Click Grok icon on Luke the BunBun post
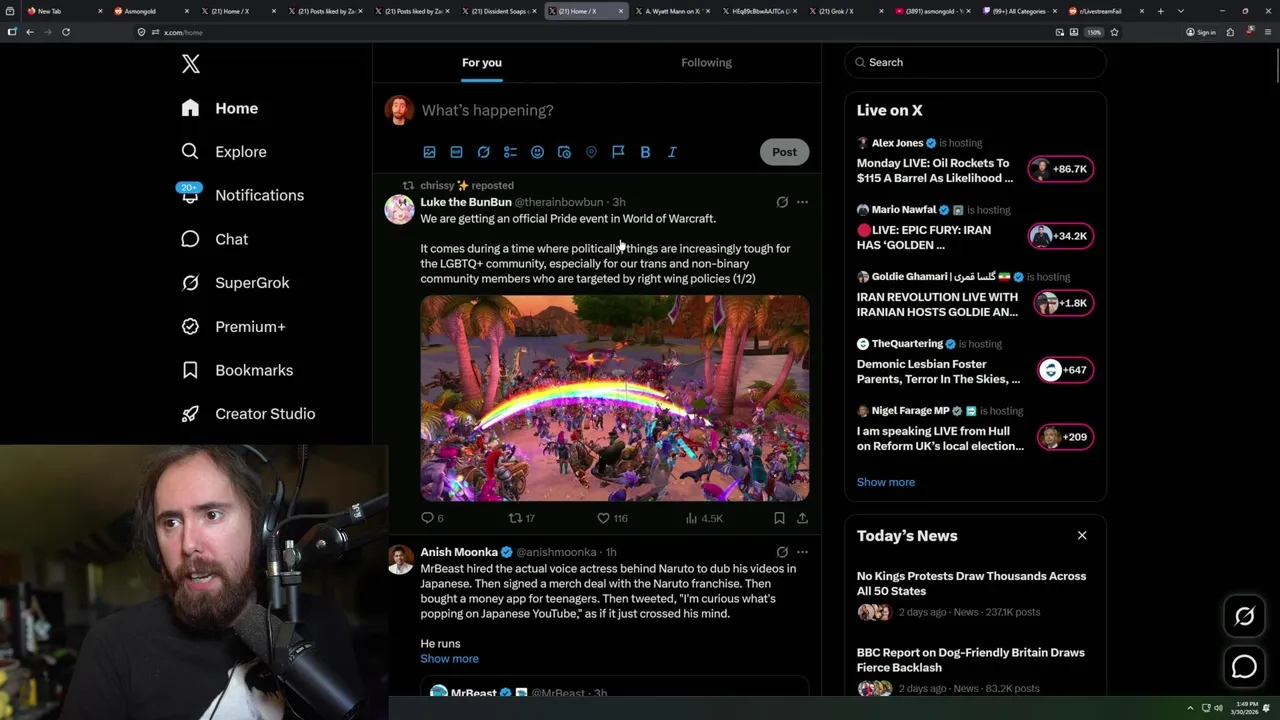 coord(782,202)
